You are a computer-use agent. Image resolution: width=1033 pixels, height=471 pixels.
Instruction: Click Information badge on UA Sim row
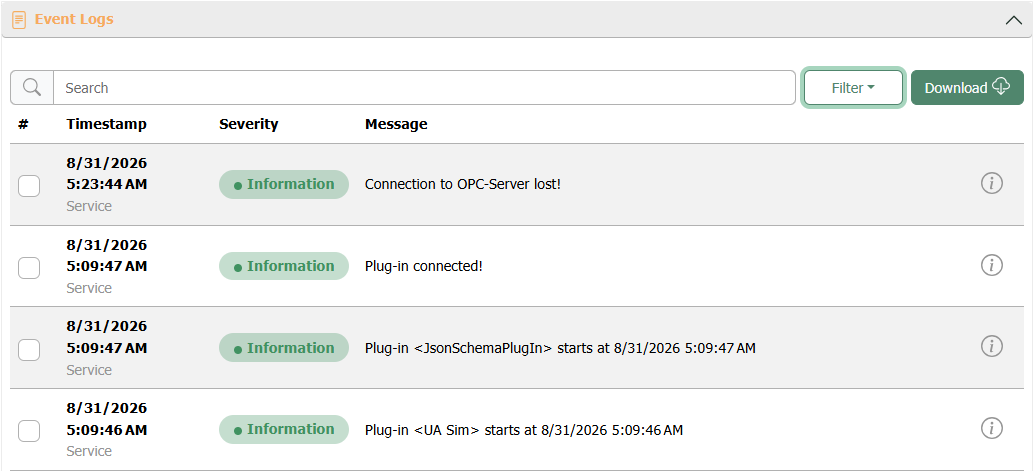coord(283,429)
